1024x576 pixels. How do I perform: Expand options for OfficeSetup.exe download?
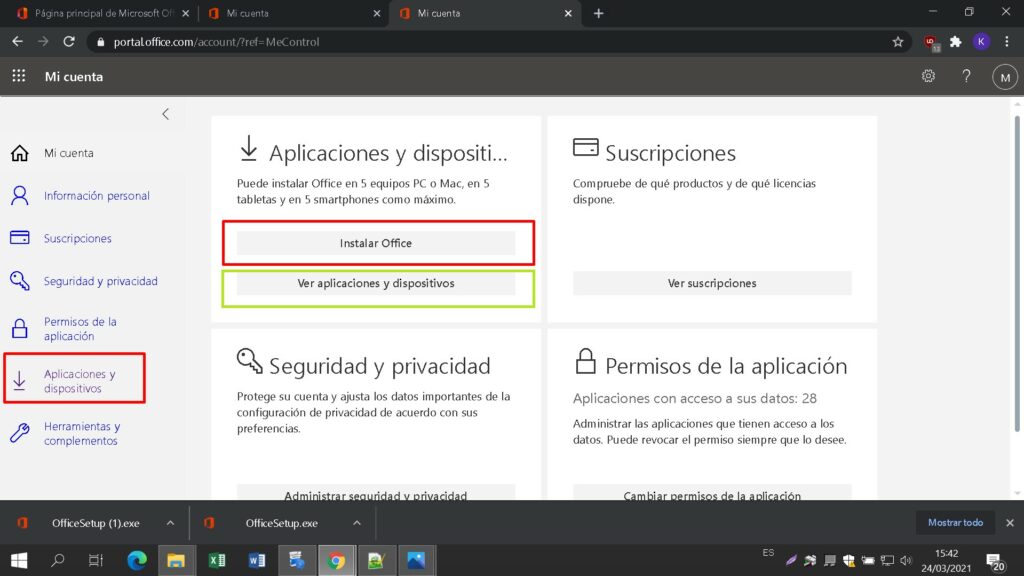[357, 523]
